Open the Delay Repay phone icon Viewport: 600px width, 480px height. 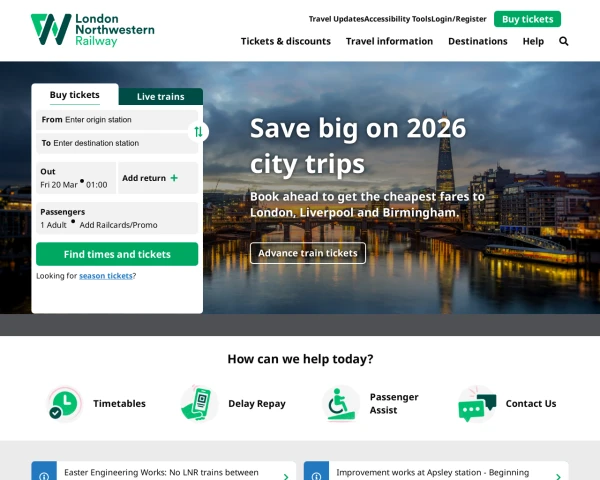click(198, 403)
